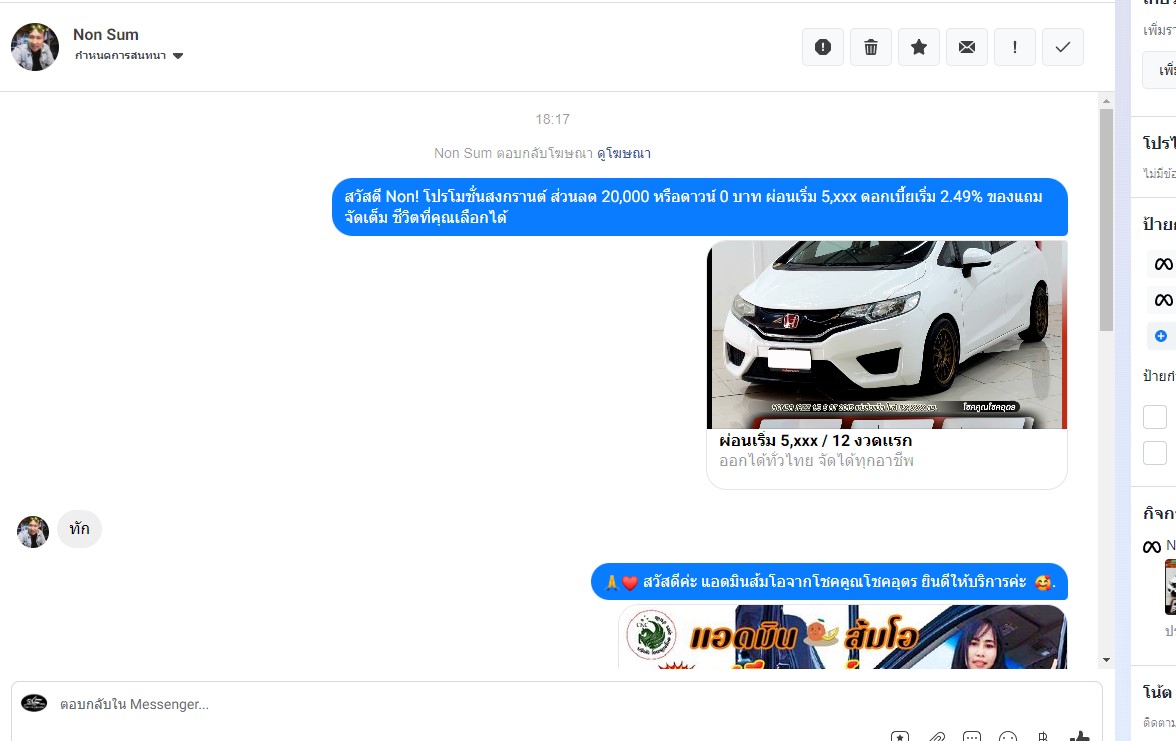Click scrollbar up arrow in chat

pos(1106,100)
